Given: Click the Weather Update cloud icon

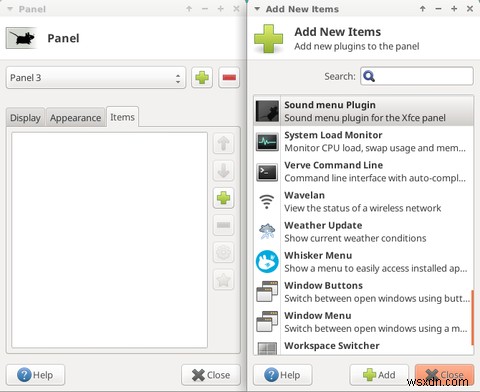Looking at the screenshot, I should point(267,232).
